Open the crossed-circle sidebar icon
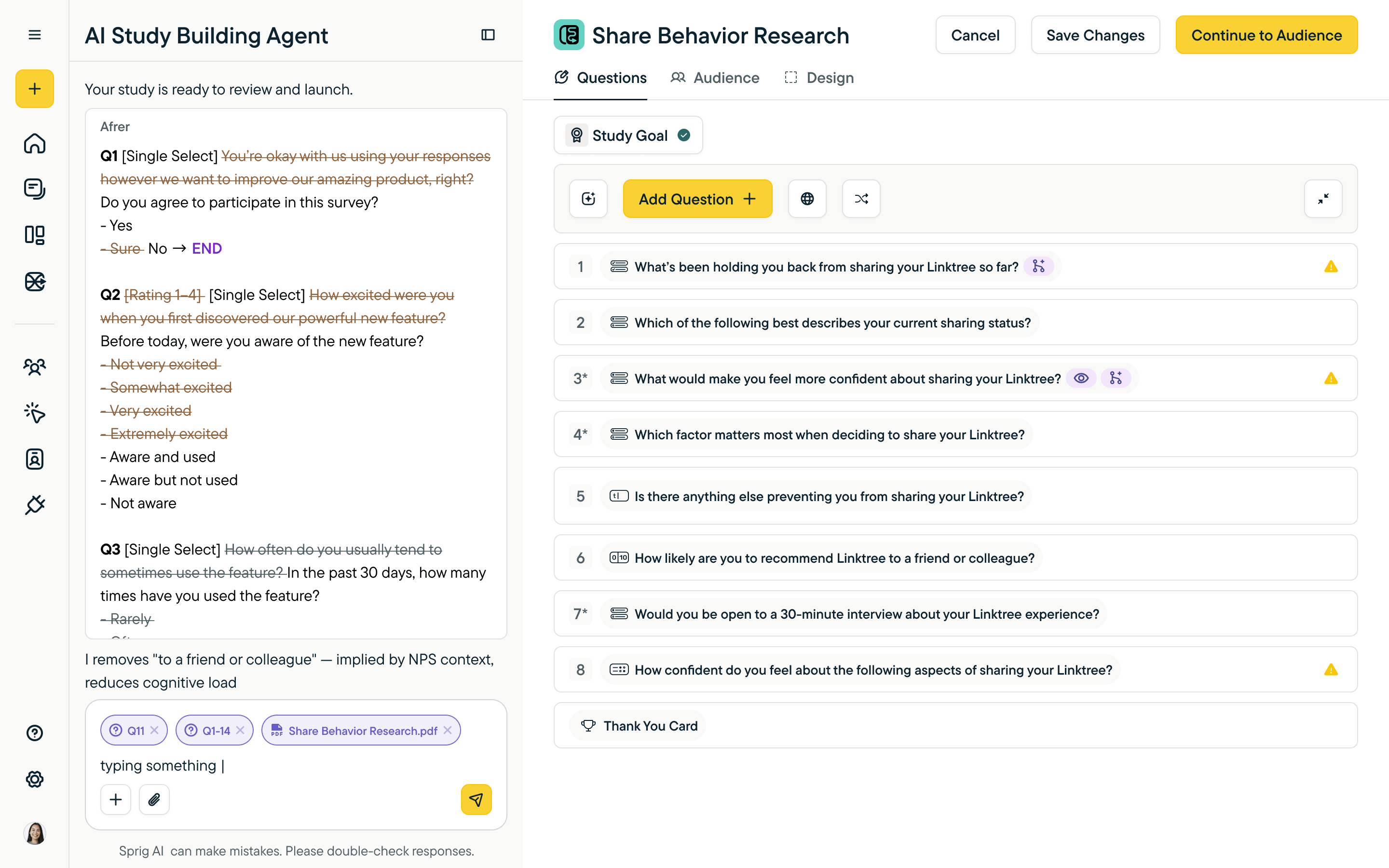The height and width of the screenshot is (868, 1389). [34, 281]
